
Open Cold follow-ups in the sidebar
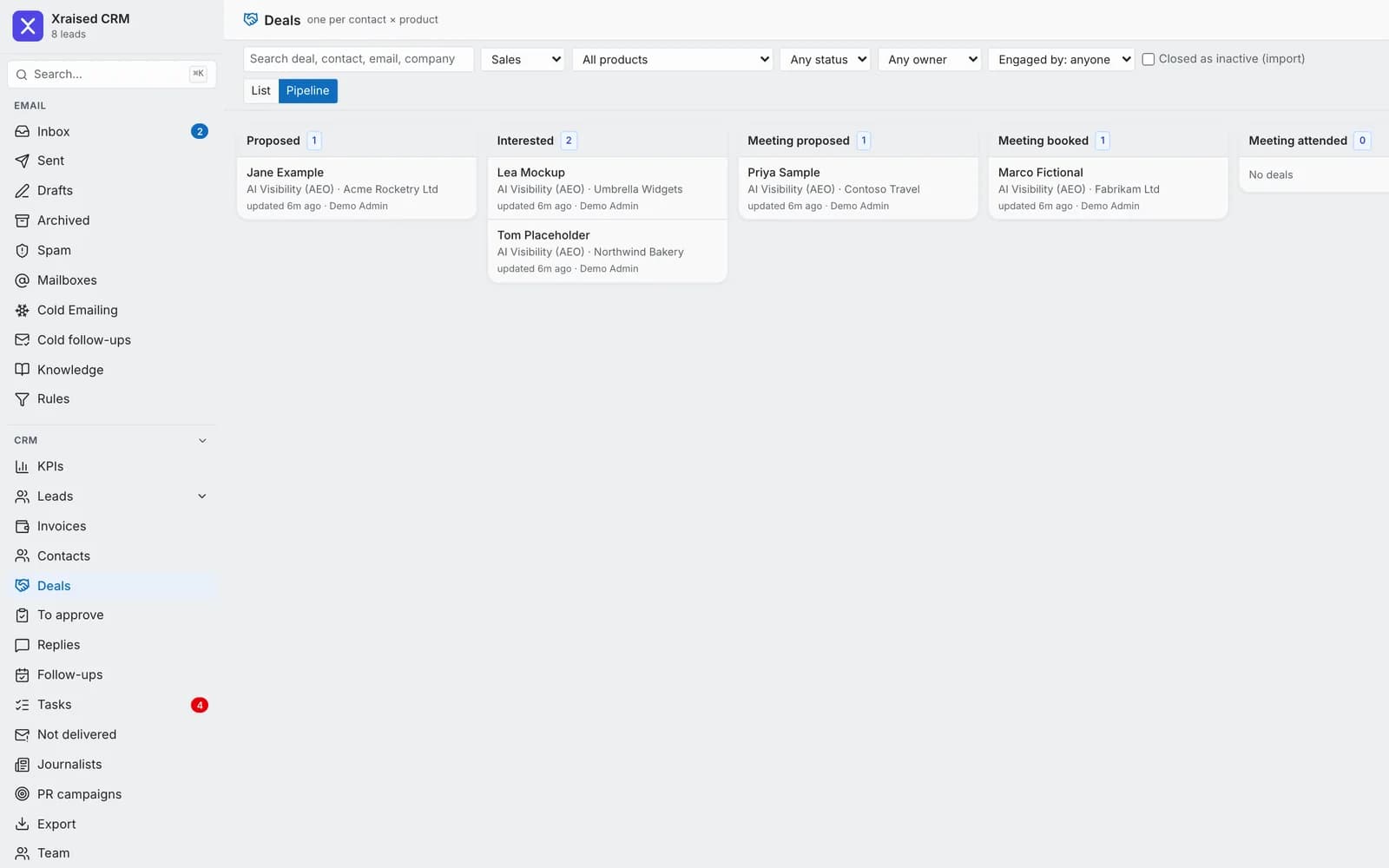coord(111,340)
